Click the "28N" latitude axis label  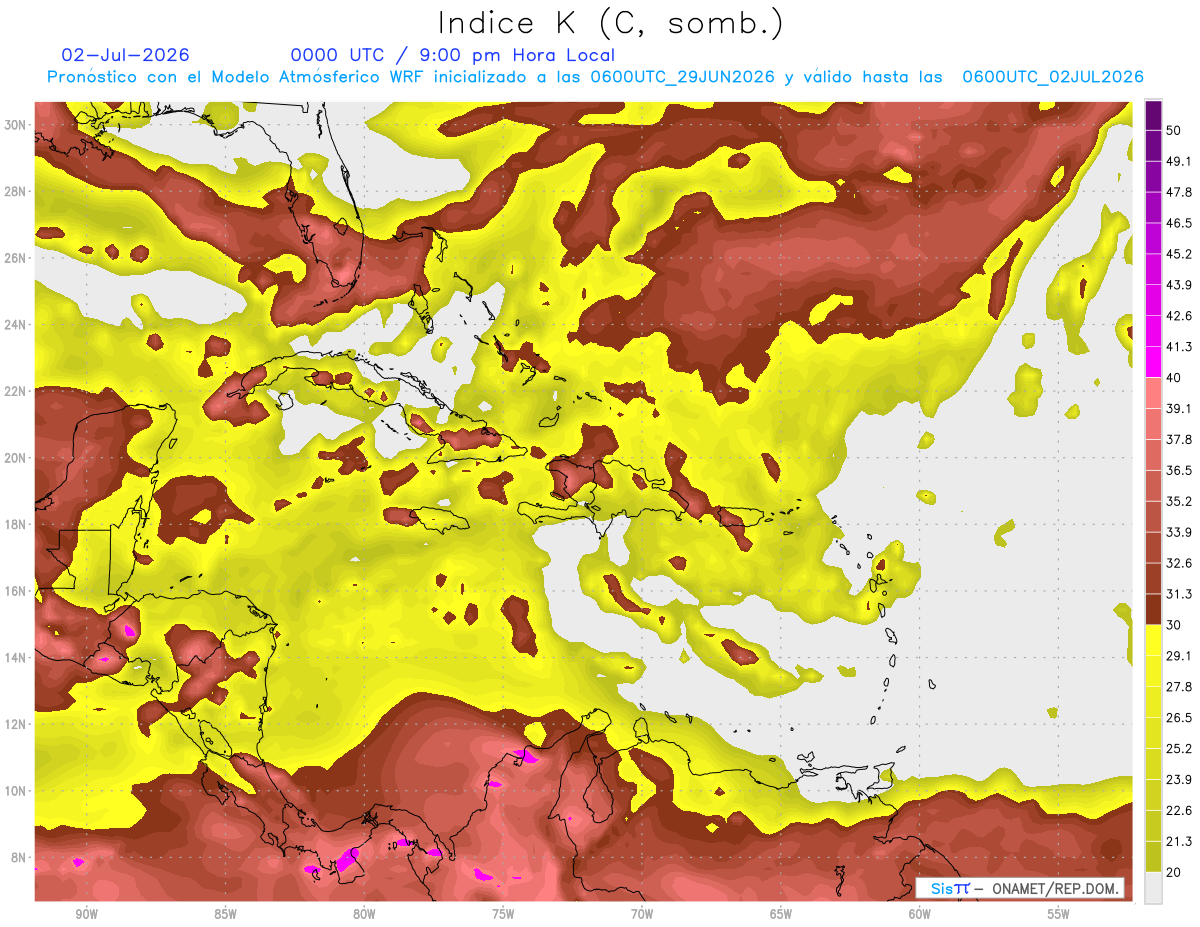coord(15,191)
